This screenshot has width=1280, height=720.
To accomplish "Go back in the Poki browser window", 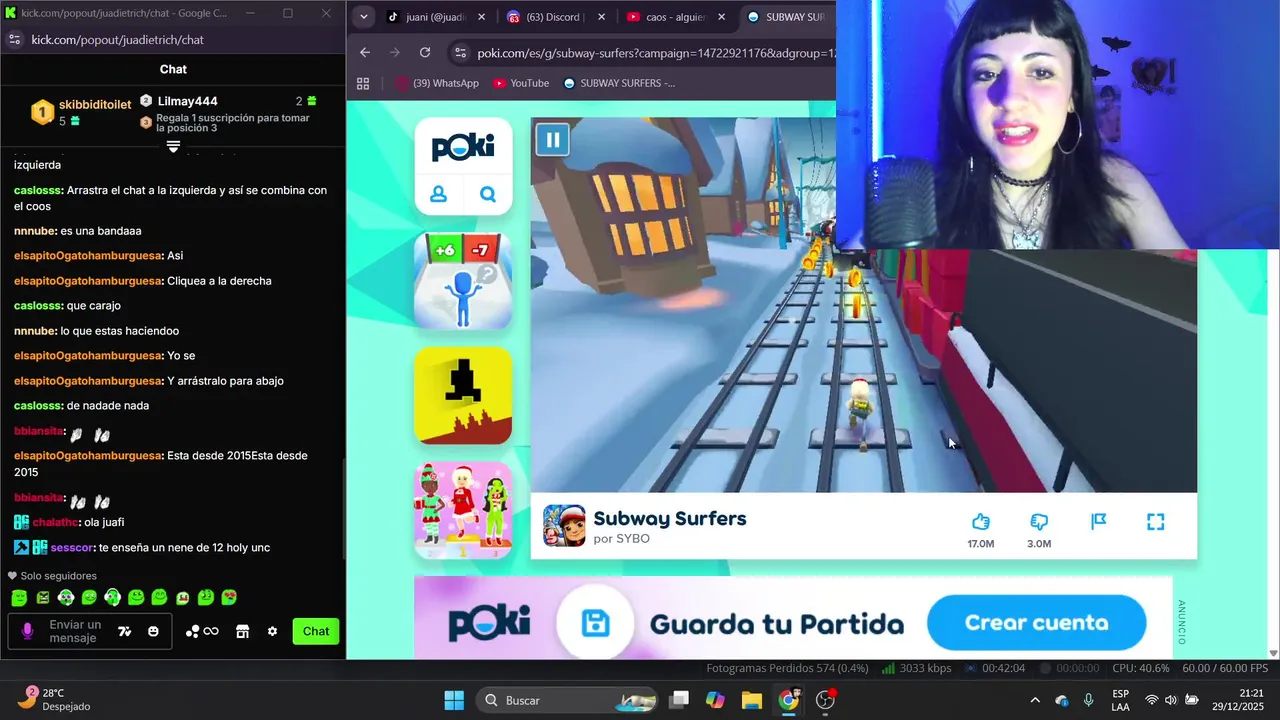I will point(365,53).
